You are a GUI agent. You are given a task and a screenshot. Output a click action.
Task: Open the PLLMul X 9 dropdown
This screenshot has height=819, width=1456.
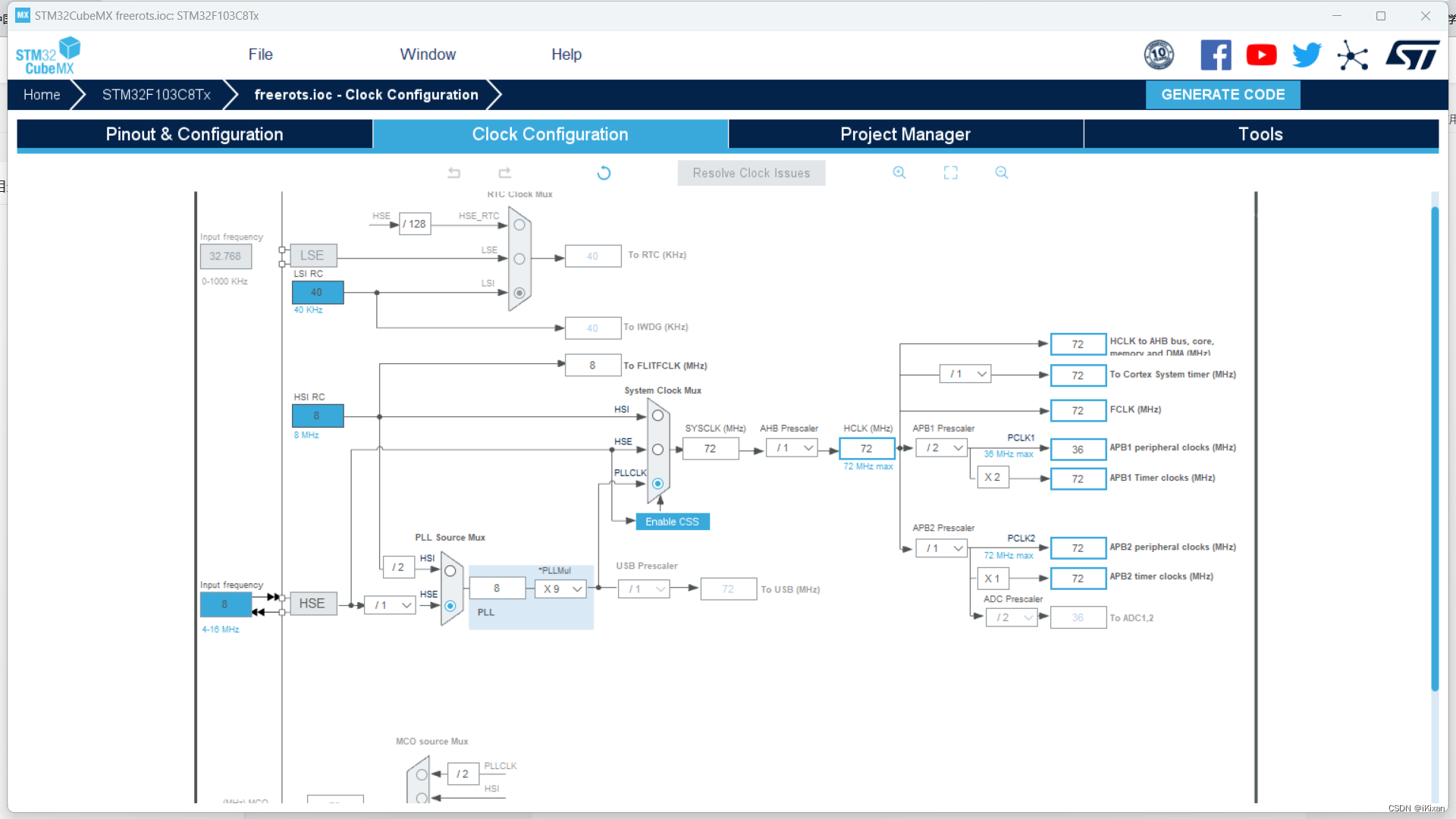[x=561, y=589]
